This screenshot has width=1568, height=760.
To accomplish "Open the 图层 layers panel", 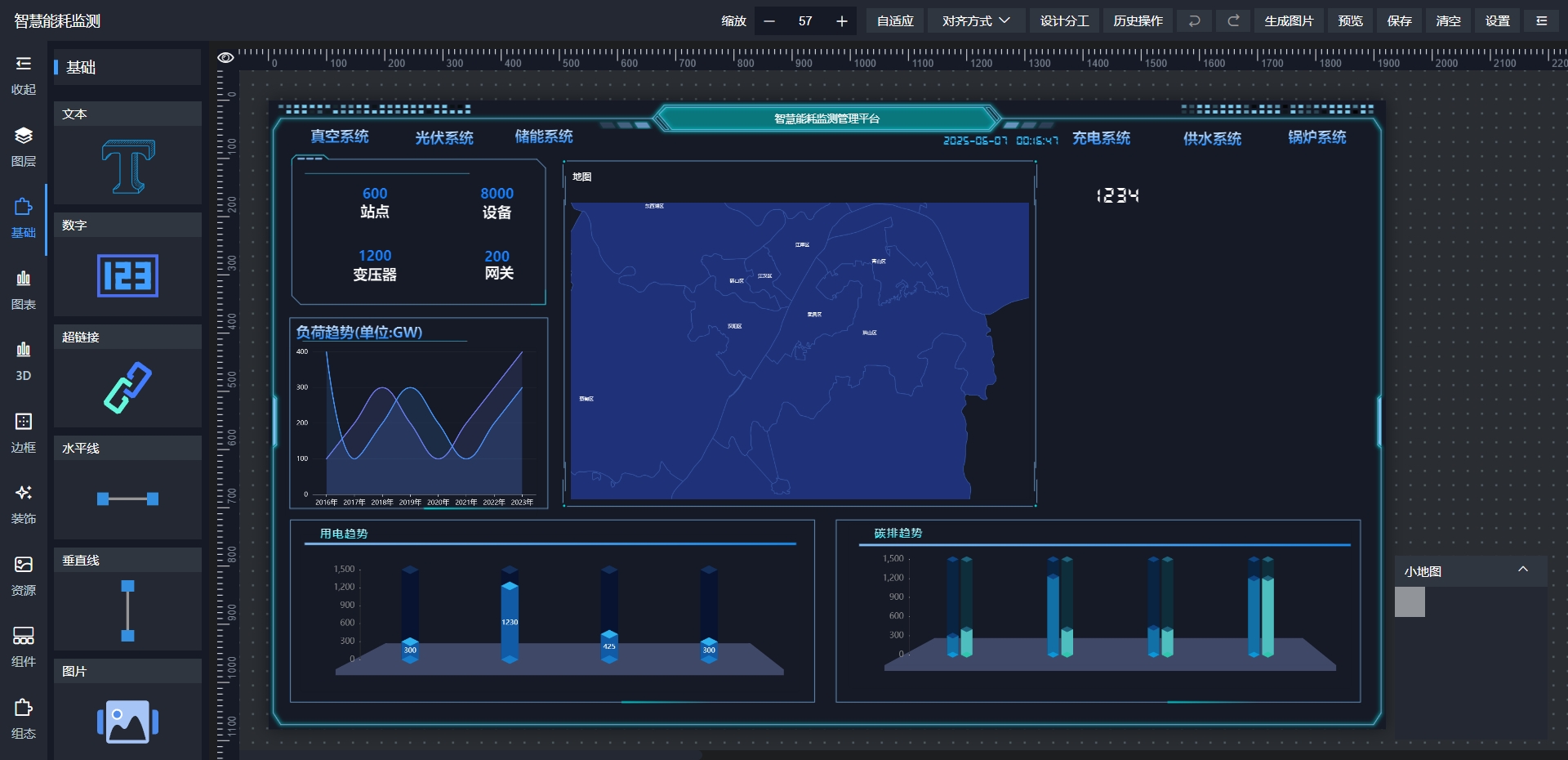I will pos(24,146).
